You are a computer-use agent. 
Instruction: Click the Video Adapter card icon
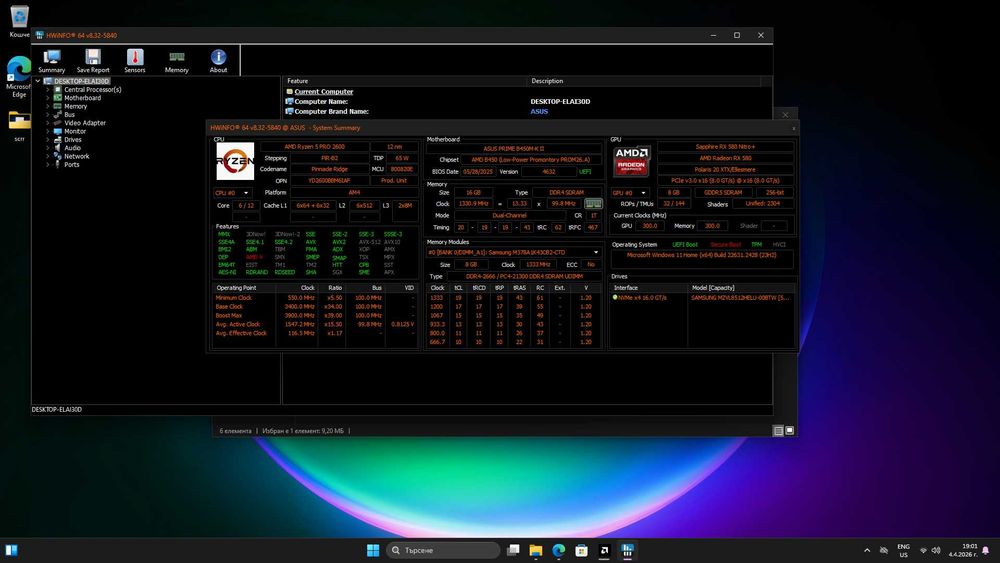tap(57, 122)
